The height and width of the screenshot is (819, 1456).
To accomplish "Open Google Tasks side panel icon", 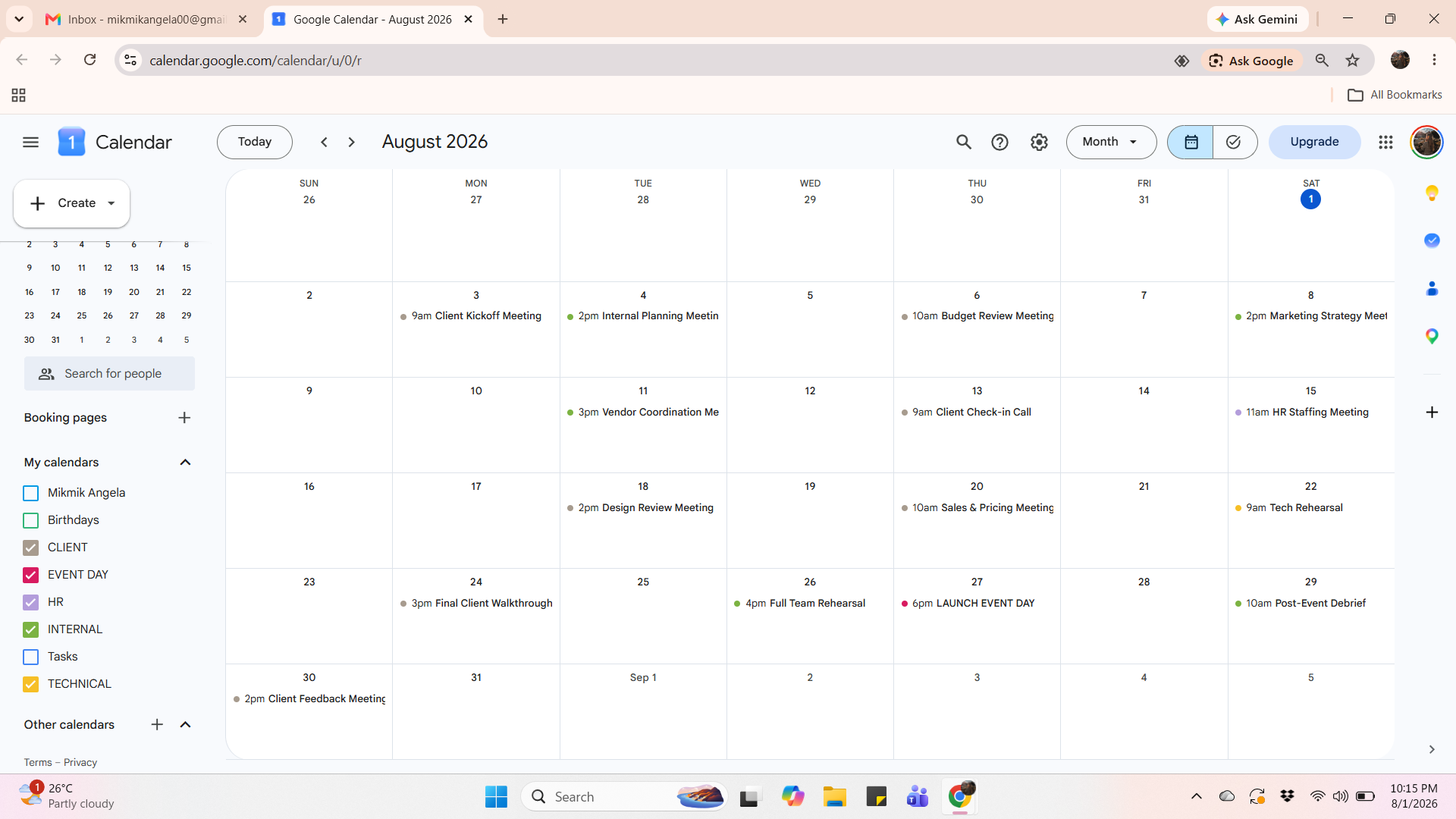I will click(x=1432, y=240).
